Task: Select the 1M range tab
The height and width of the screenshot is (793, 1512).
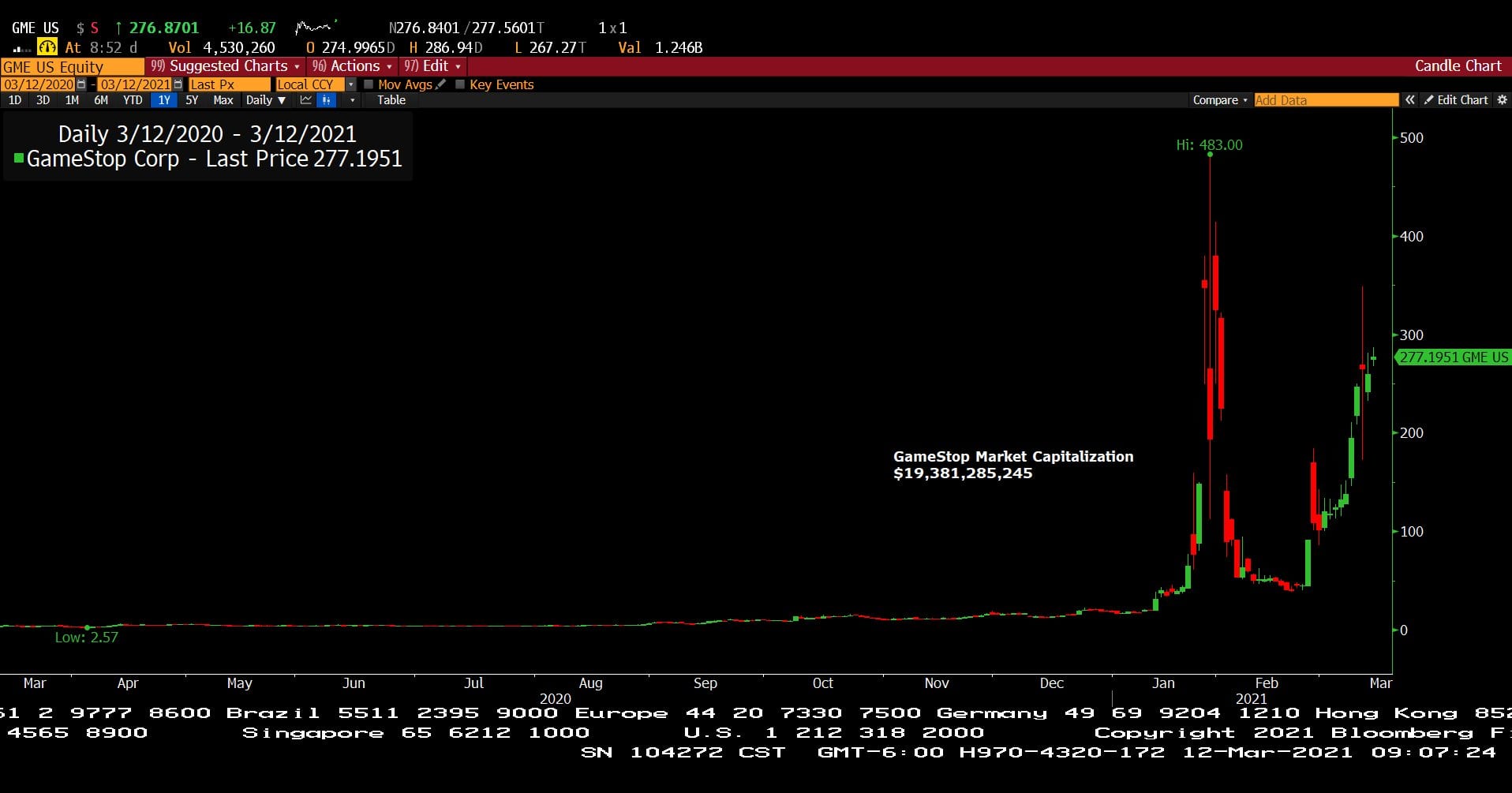Action: [x=72, y=100]
